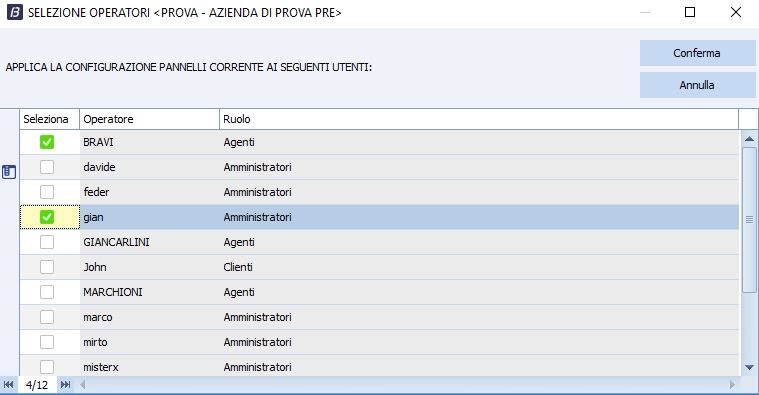Click the scroll down arrow of list
The width and height of the screenshot is (759, 395).
click(x=749, y=367)
